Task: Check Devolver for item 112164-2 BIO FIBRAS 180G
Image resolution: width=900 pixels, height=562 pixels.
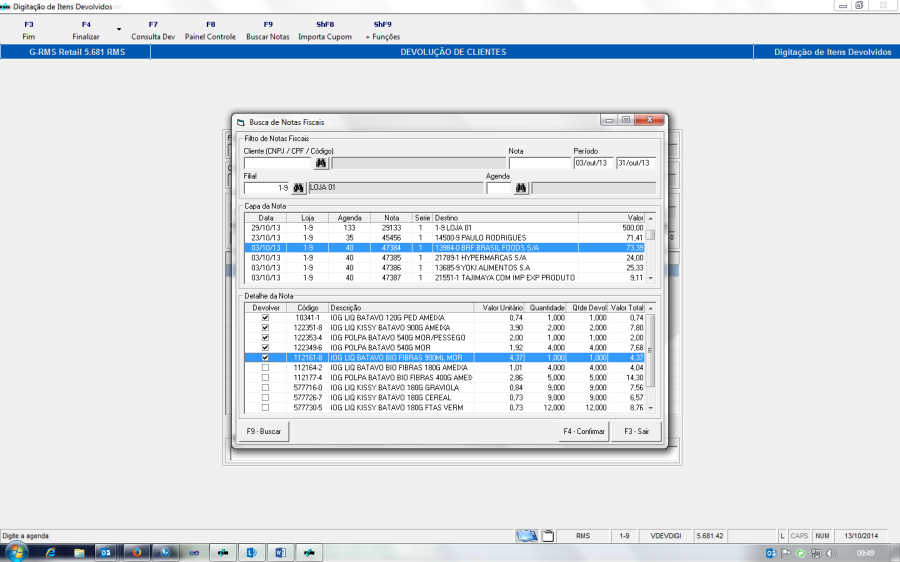Action: (x=265, y=368)
